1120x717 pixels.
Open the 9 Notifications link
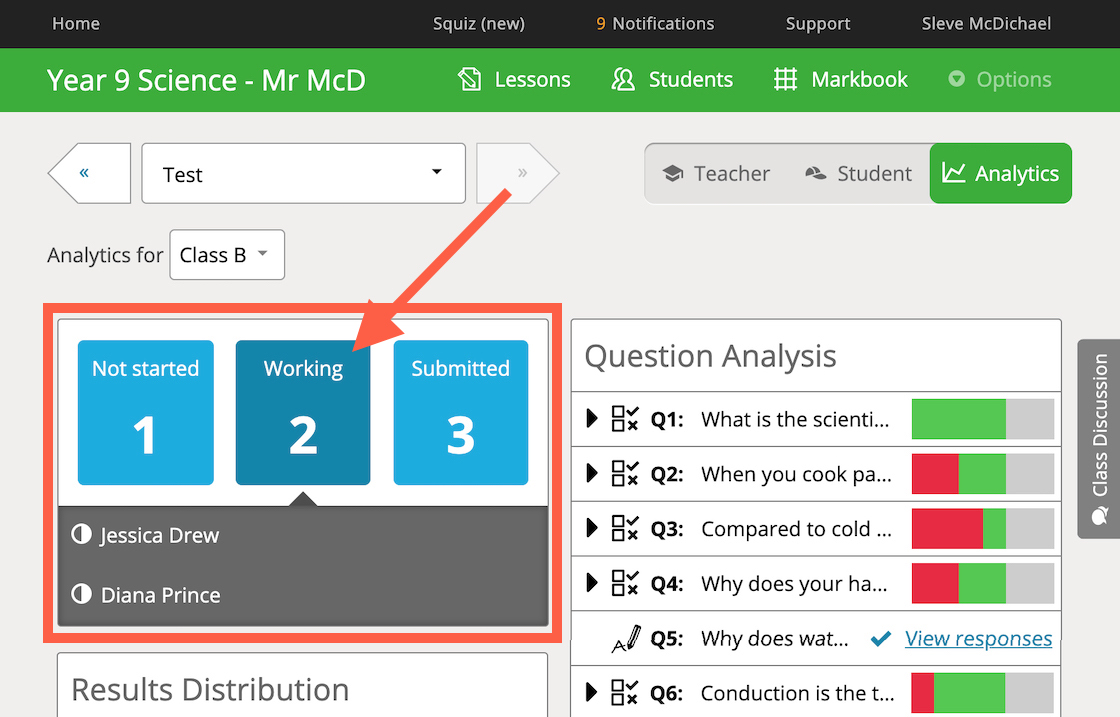pos(655,24)
